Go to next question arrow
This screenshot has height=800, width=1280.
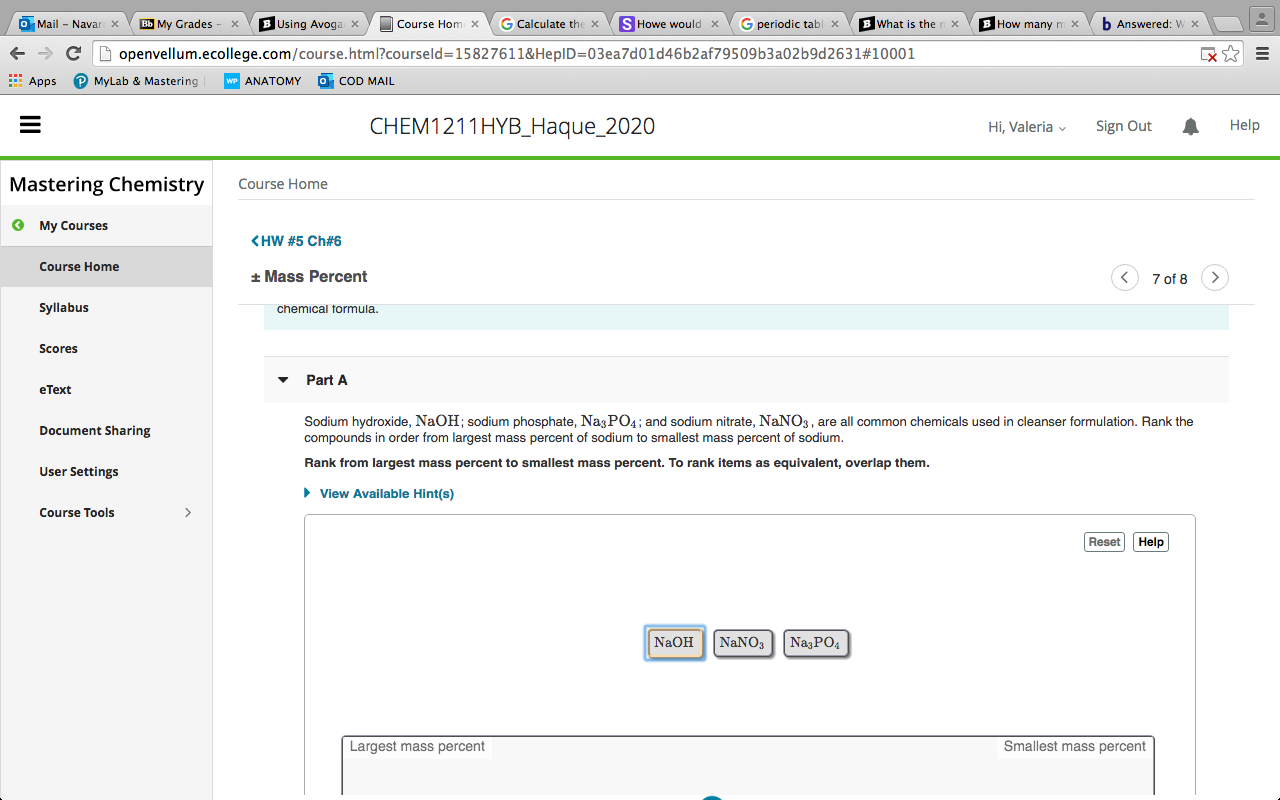point(1215,278)
